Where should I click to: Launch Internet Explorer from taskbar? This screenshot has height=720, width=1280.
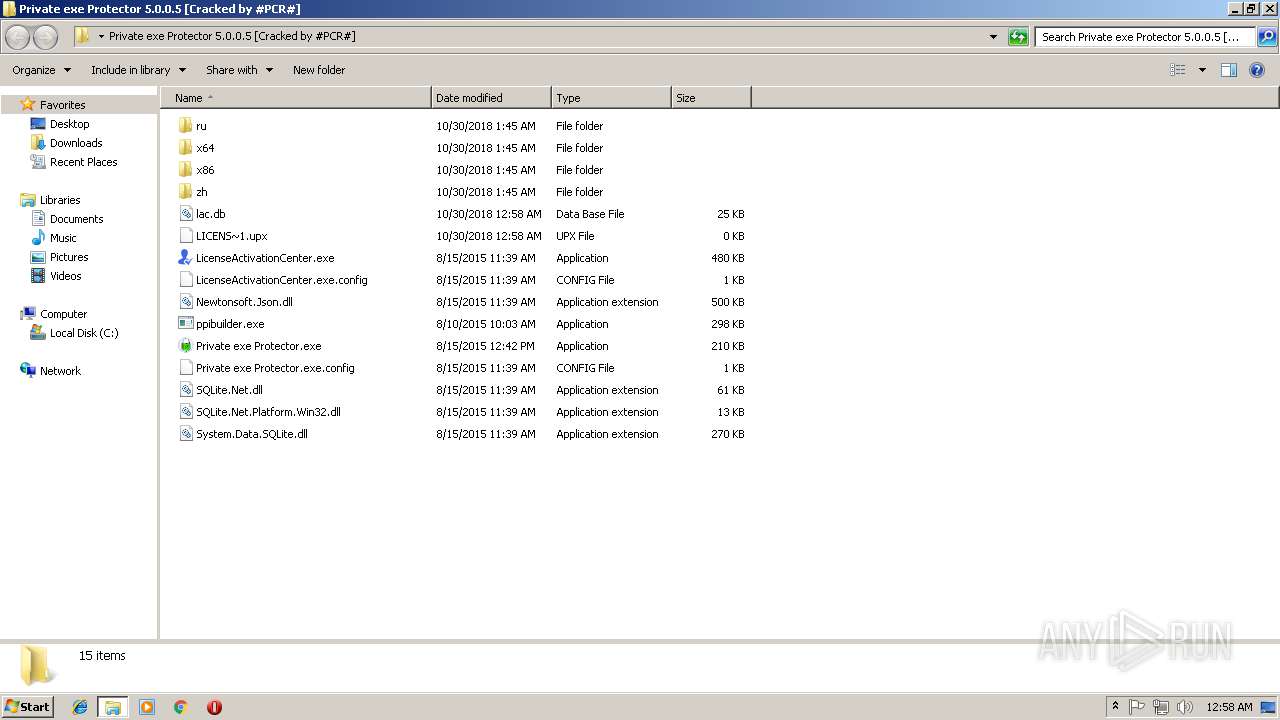[x=80, y=707]
